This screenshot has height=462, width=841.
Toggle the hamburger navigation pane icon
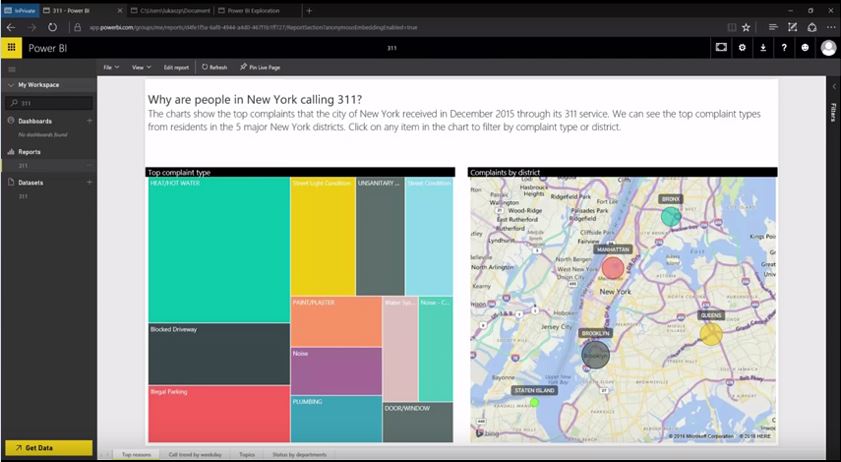[12, 69]
